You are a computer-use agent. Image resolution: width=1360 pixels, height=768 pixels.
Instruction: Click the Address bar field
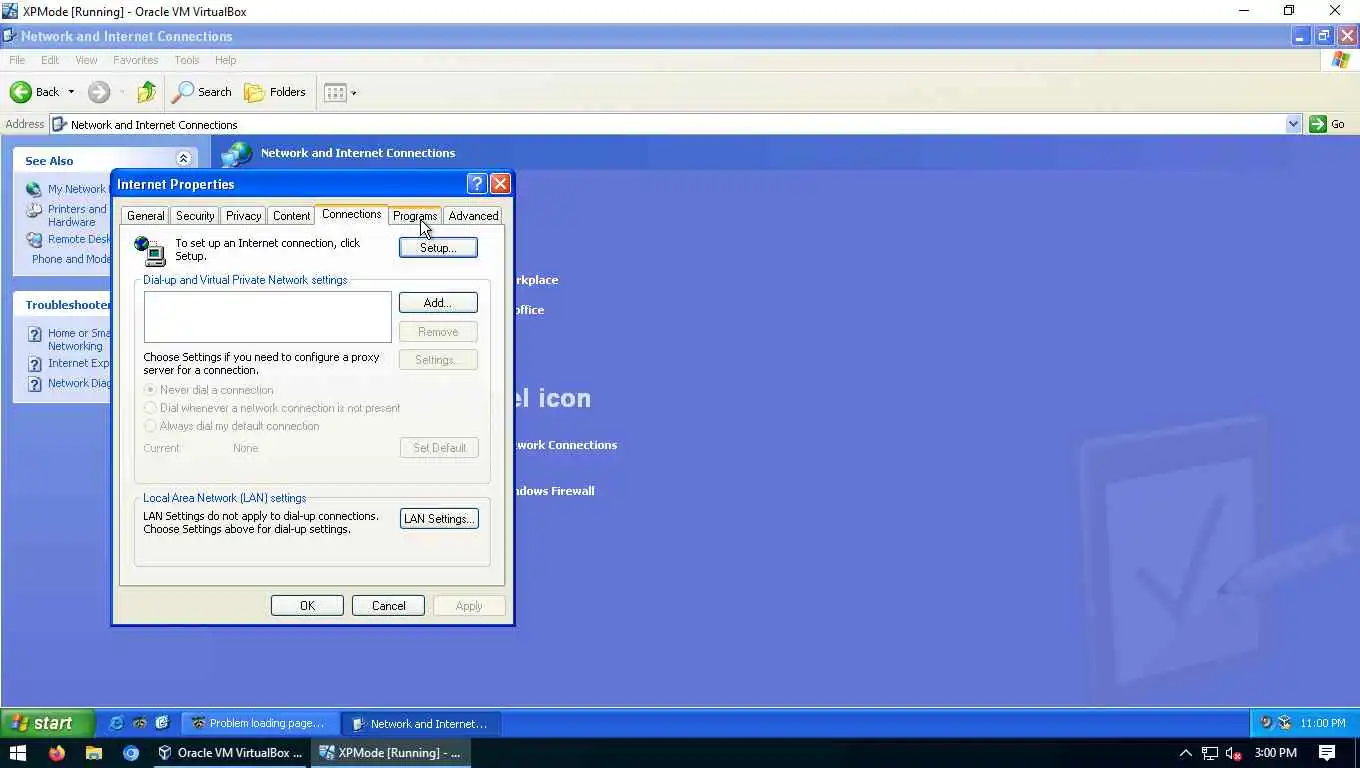tap(676, 124)
